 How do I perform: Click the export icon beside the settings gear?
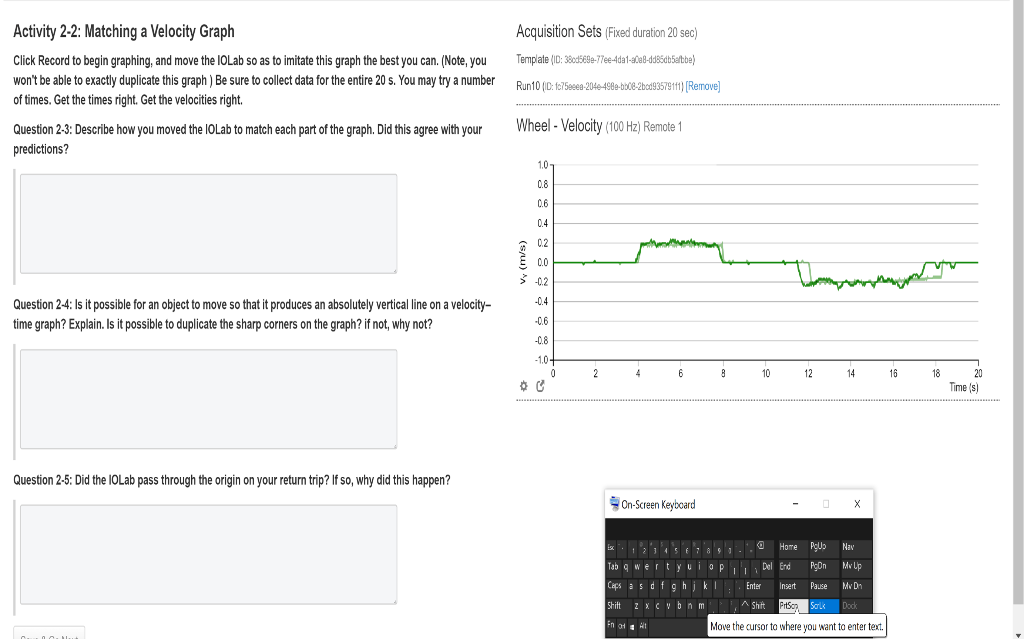[541, 384]
